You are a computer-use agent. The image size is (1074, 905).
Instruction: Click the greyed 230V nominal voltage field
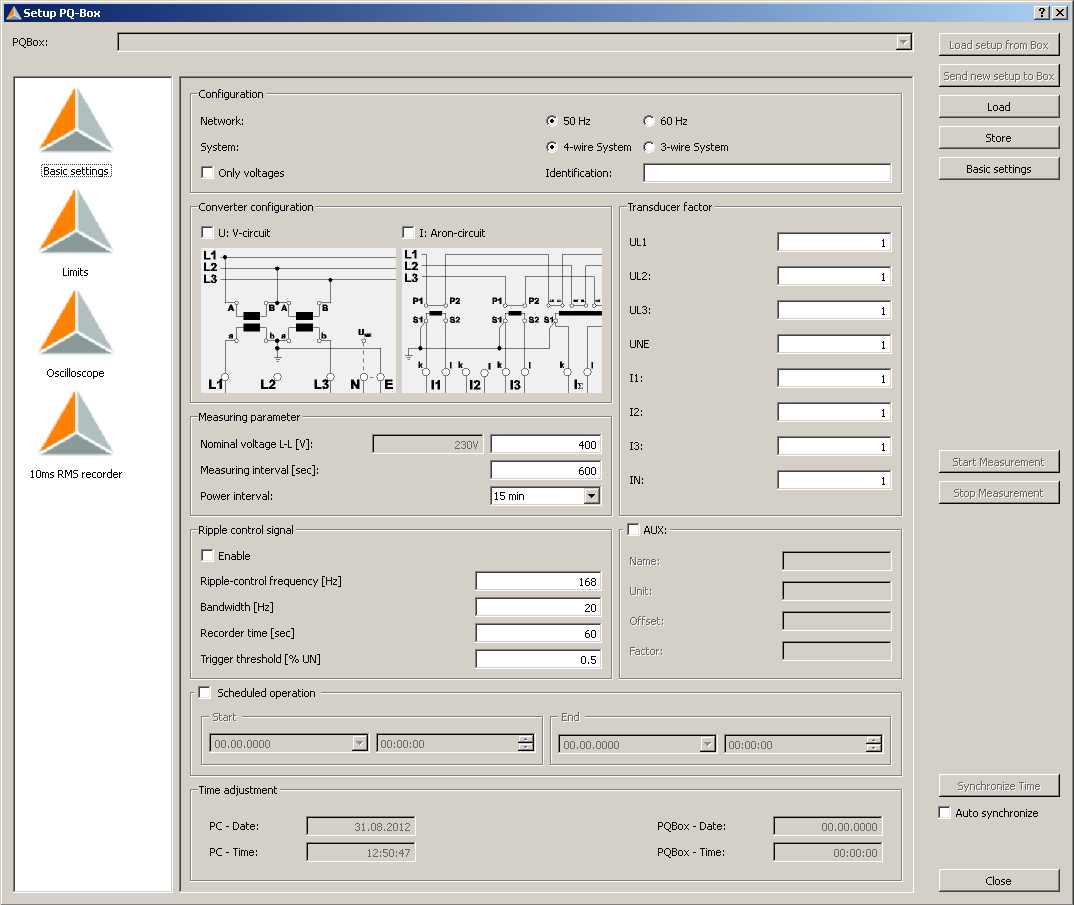428,445
